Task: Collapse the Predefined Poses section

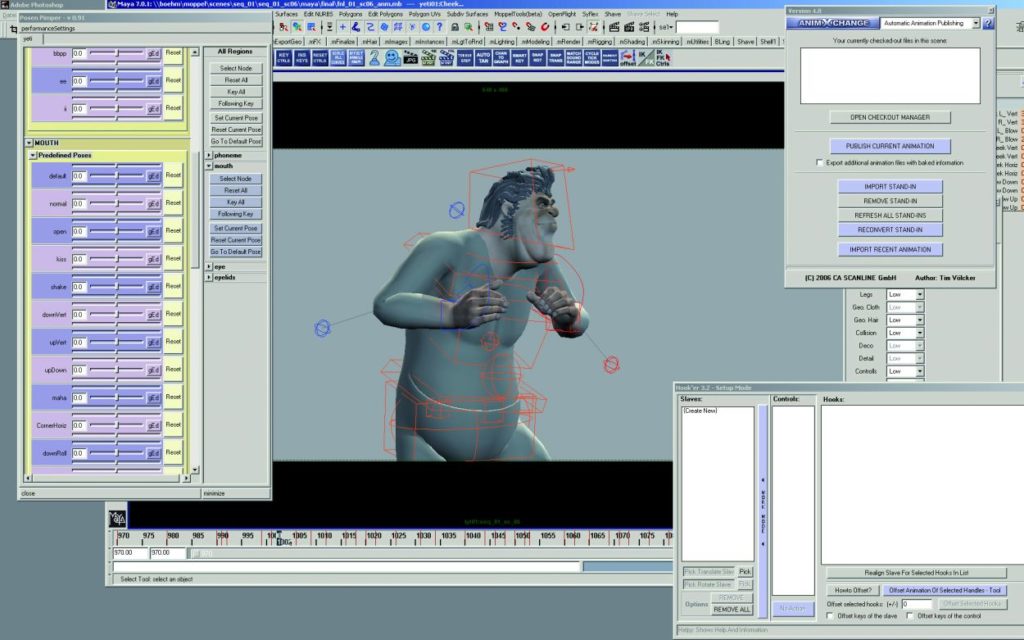Action: pos(33,155)
